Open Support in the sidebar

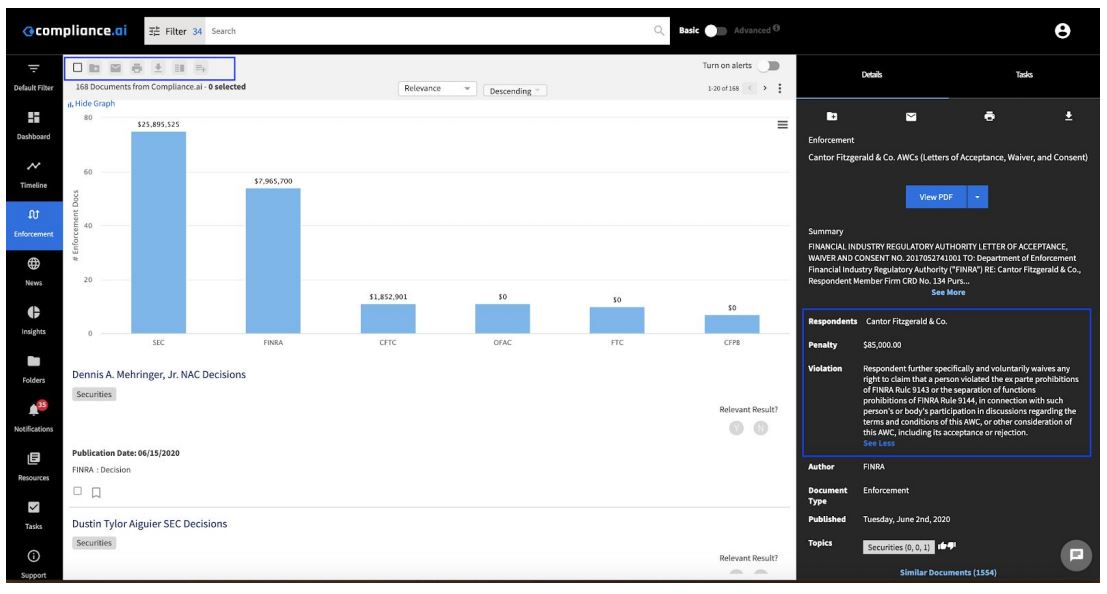pyautogui.click(x=33, y=564)
